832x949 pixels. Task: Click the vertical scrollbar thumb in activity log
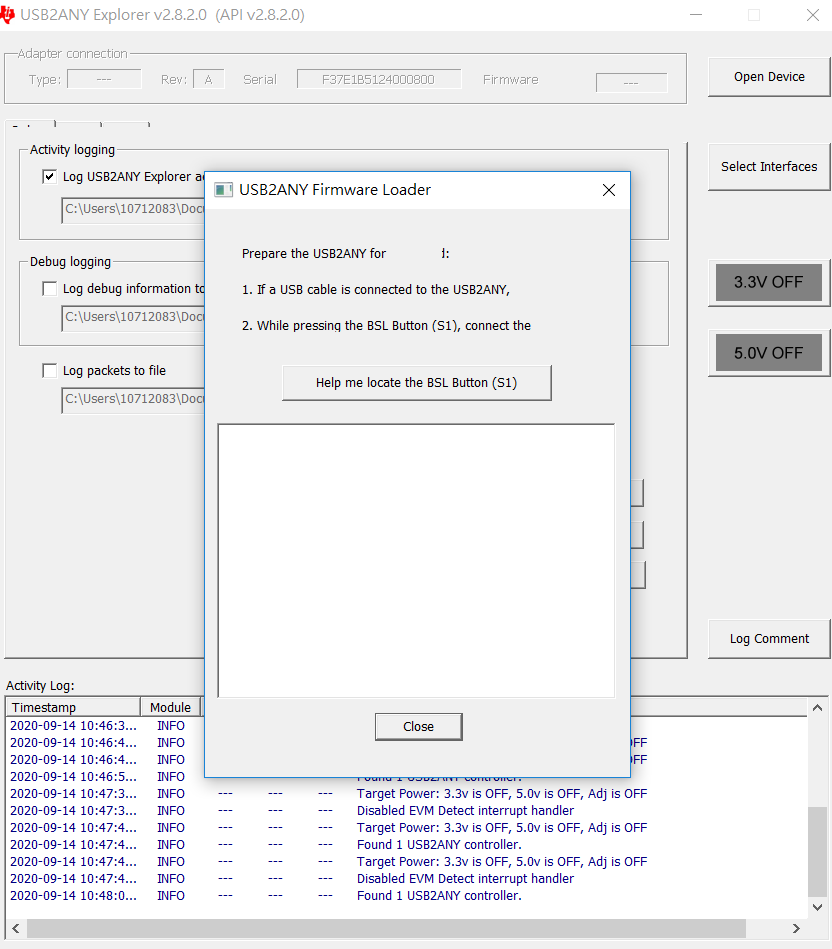tap(817, 851)
